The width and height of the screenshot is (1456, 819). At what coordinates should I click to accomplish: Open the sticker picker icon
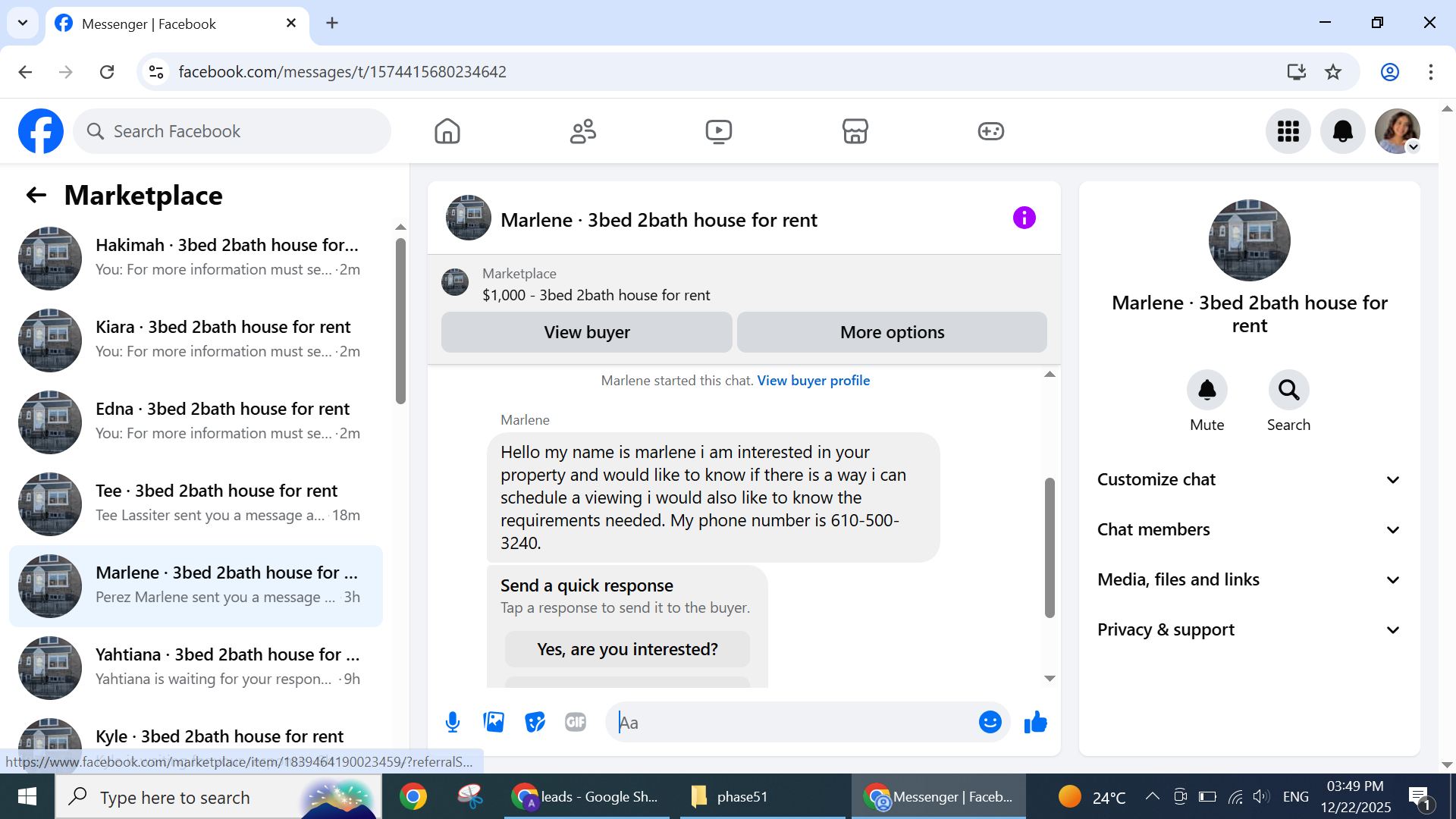pyautogui.click(x=535, y=722)
